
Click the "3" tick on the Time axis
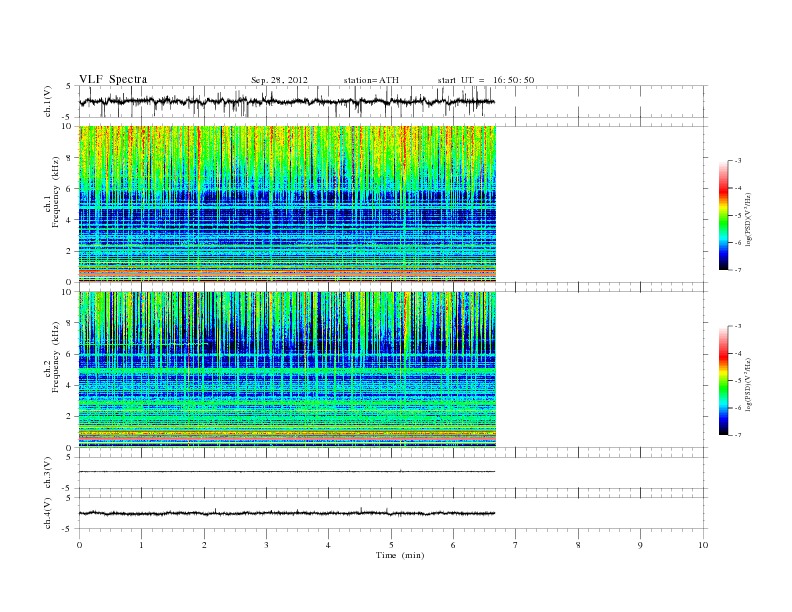[x=266, y=545]
